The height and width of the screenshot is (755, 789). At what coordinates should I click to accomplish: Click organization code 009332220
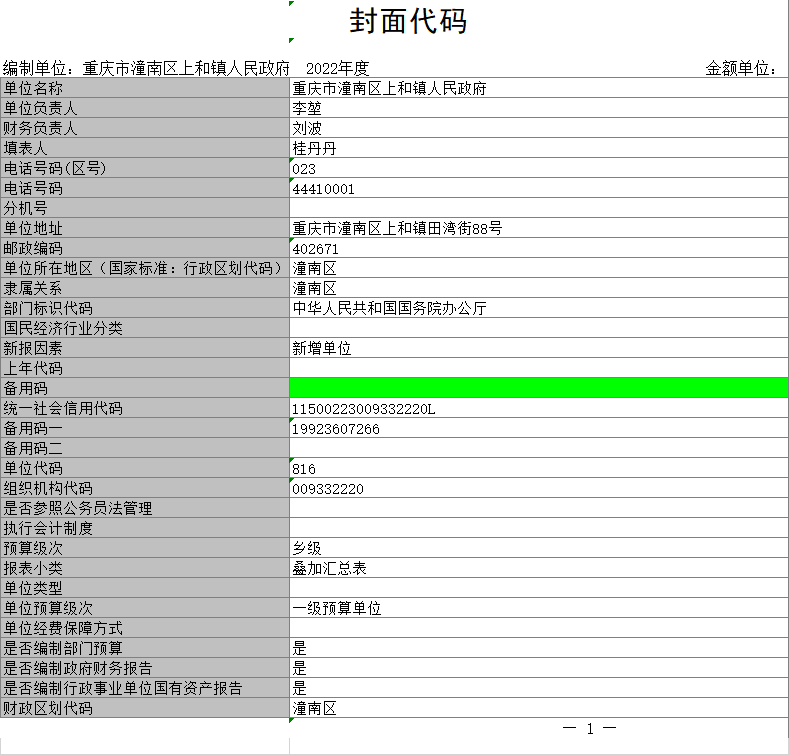(539, 488)
